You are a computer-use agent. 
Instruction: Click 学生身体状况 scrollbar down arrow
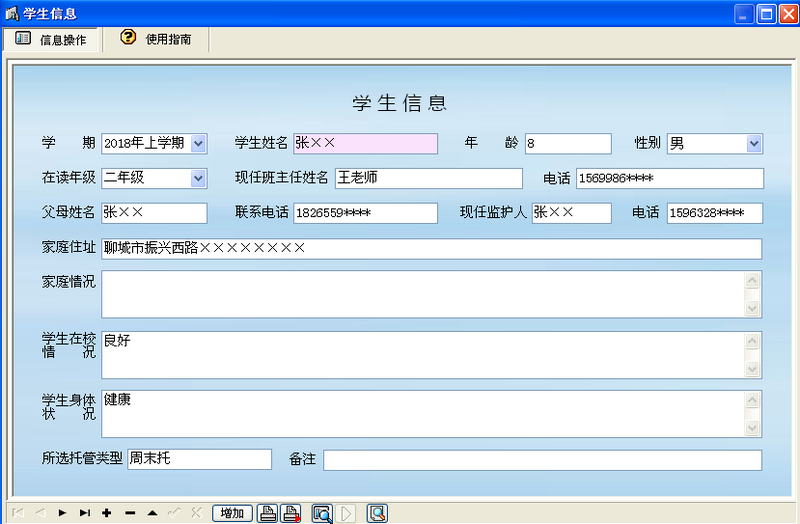coord(753,428)
